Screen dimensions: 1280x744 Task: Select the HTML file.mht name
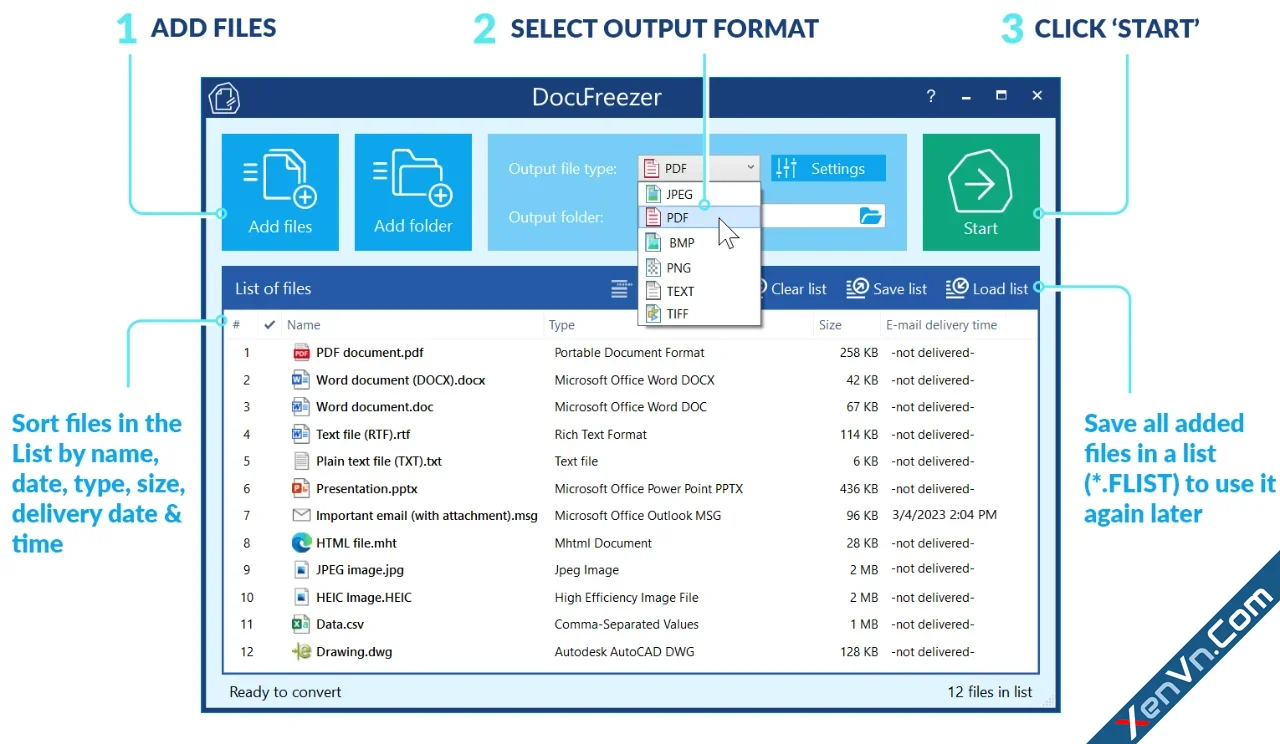pyautogui.click(x=356, y=543)
